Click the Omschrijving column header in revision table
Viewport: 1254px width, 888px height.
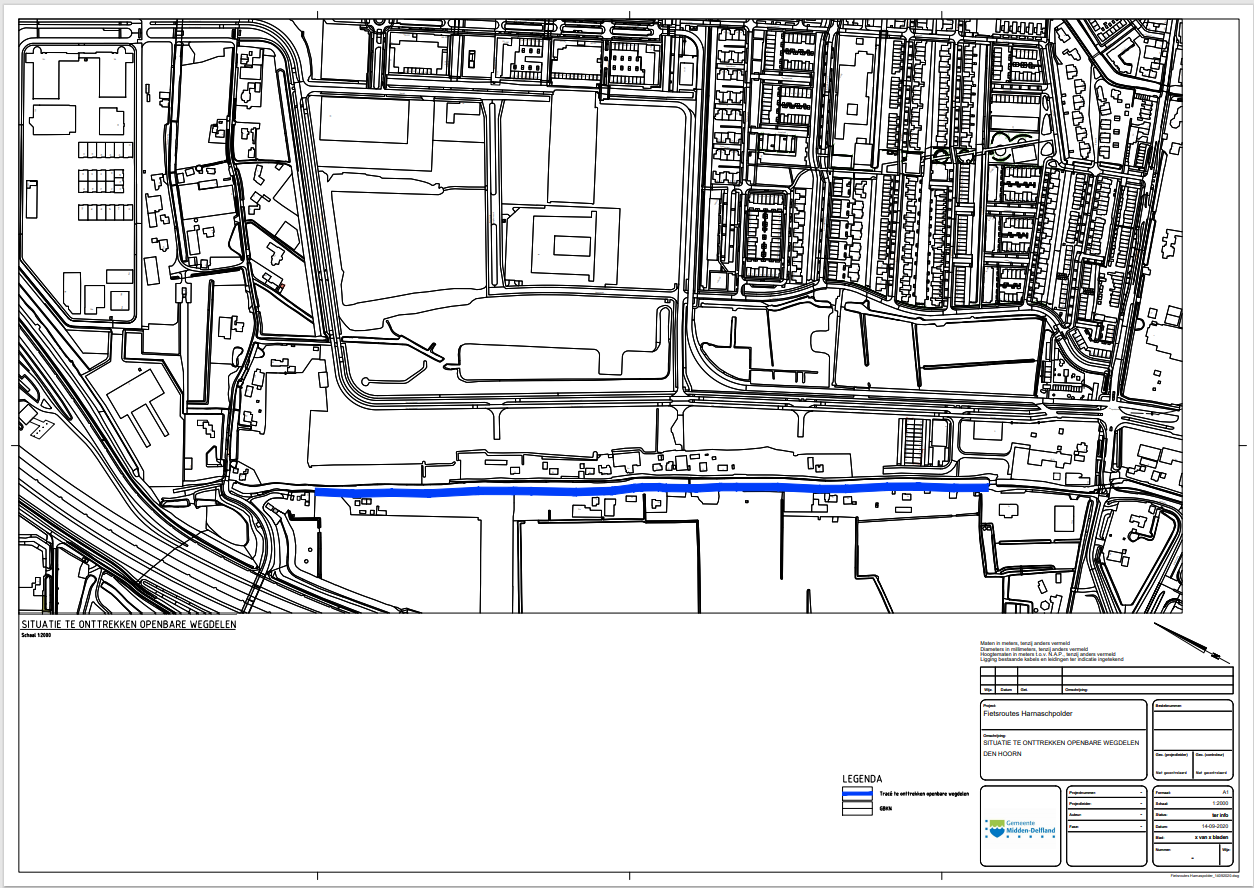coord(1076,689)
